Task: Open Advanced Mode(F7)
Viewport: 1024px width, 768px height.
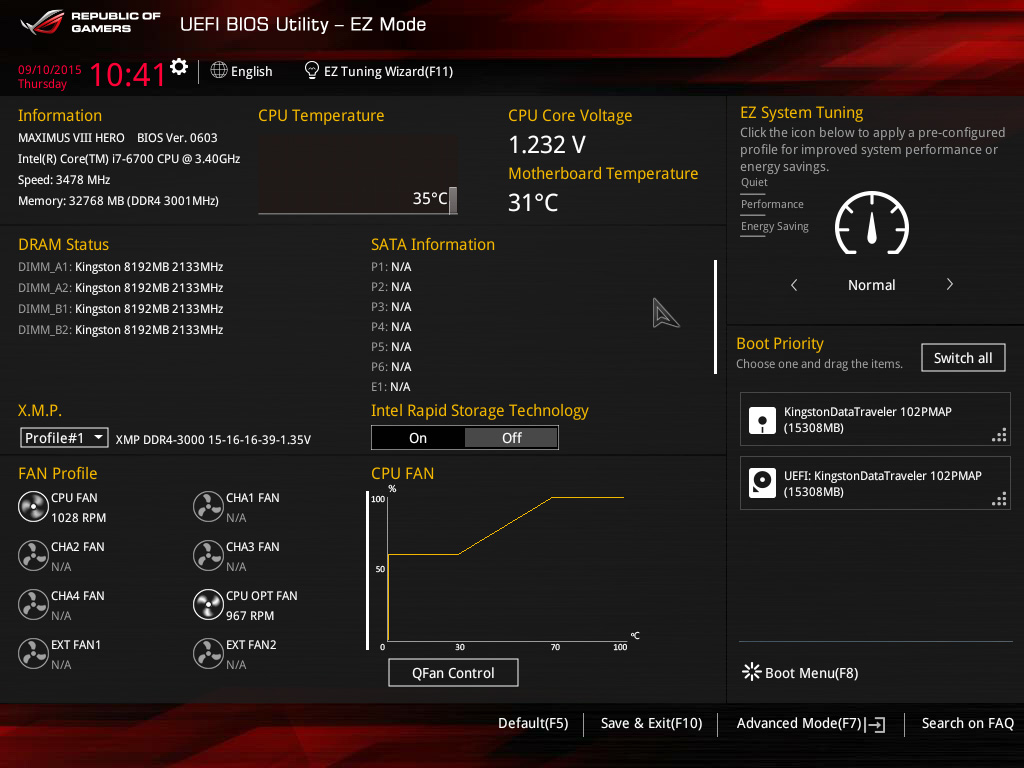Action: (x=810, y=724)
